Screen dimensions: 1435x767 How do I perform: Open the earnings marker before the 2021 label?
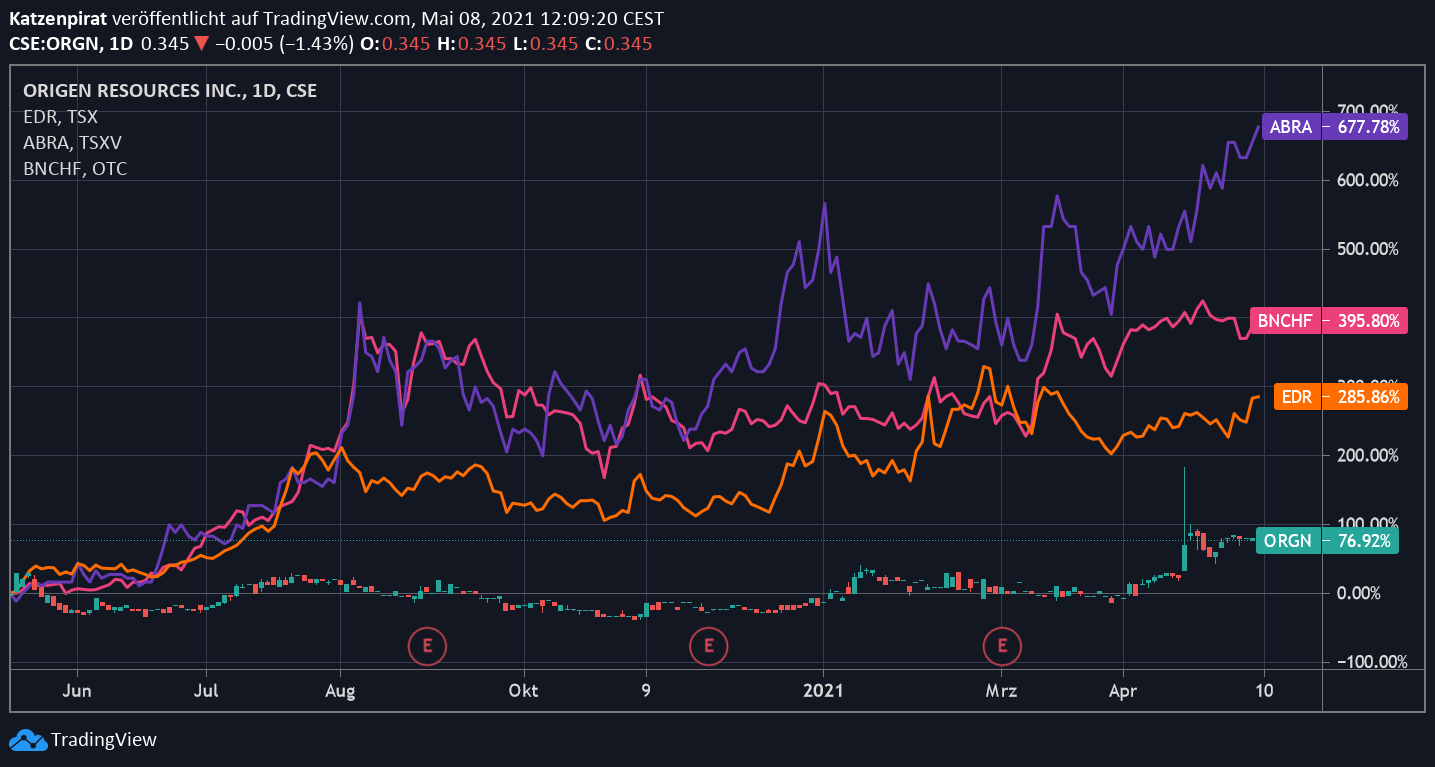pyautogui.click(x=709, y=646)
